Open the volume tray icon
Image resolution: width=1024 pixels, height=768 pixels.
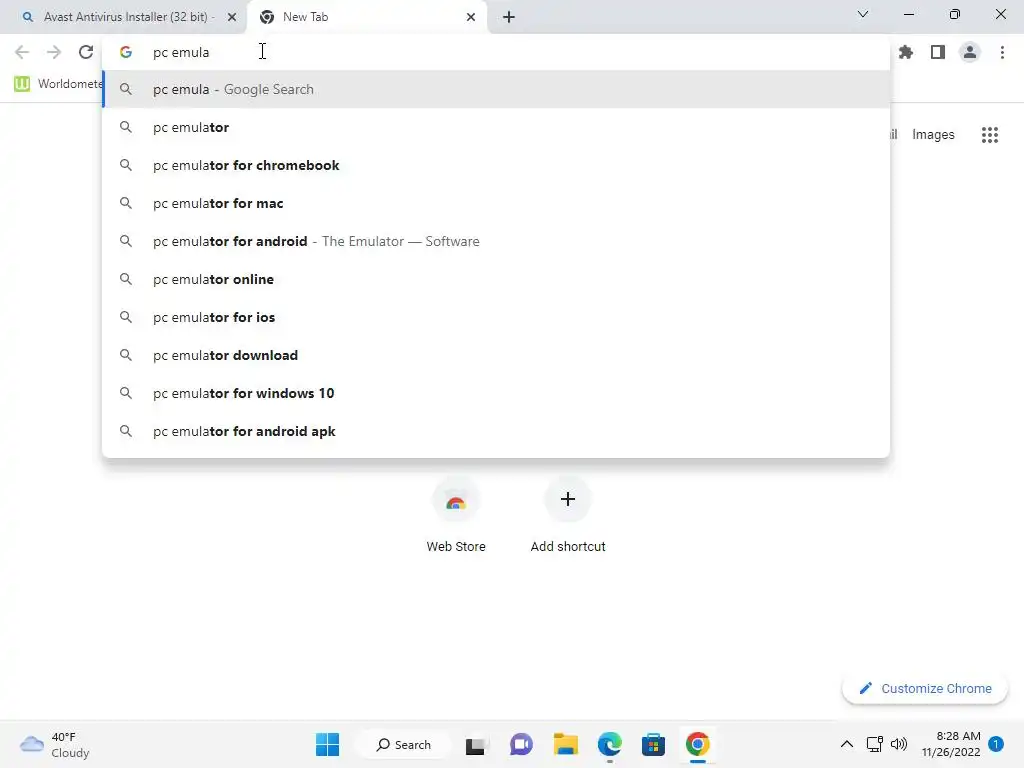click(x=899, y=744)
